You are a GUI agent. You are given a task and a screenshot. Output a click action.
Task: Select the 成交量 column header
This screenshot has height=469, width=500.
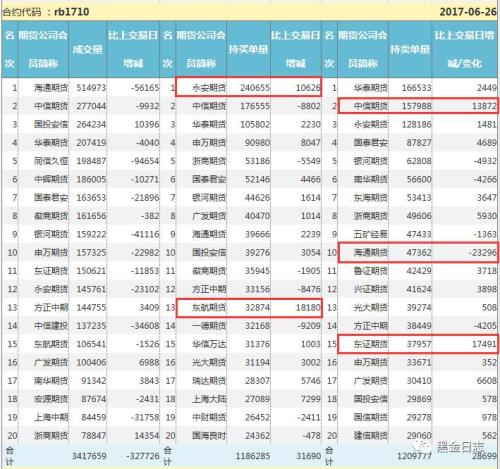87,50
